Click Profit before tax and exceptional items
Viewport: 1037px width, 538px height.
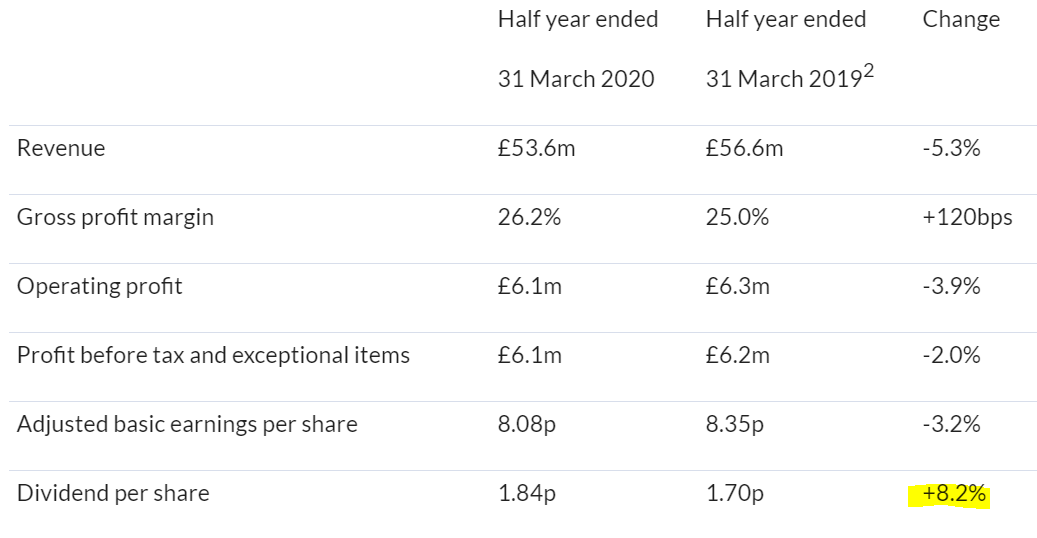pos(213,355)
